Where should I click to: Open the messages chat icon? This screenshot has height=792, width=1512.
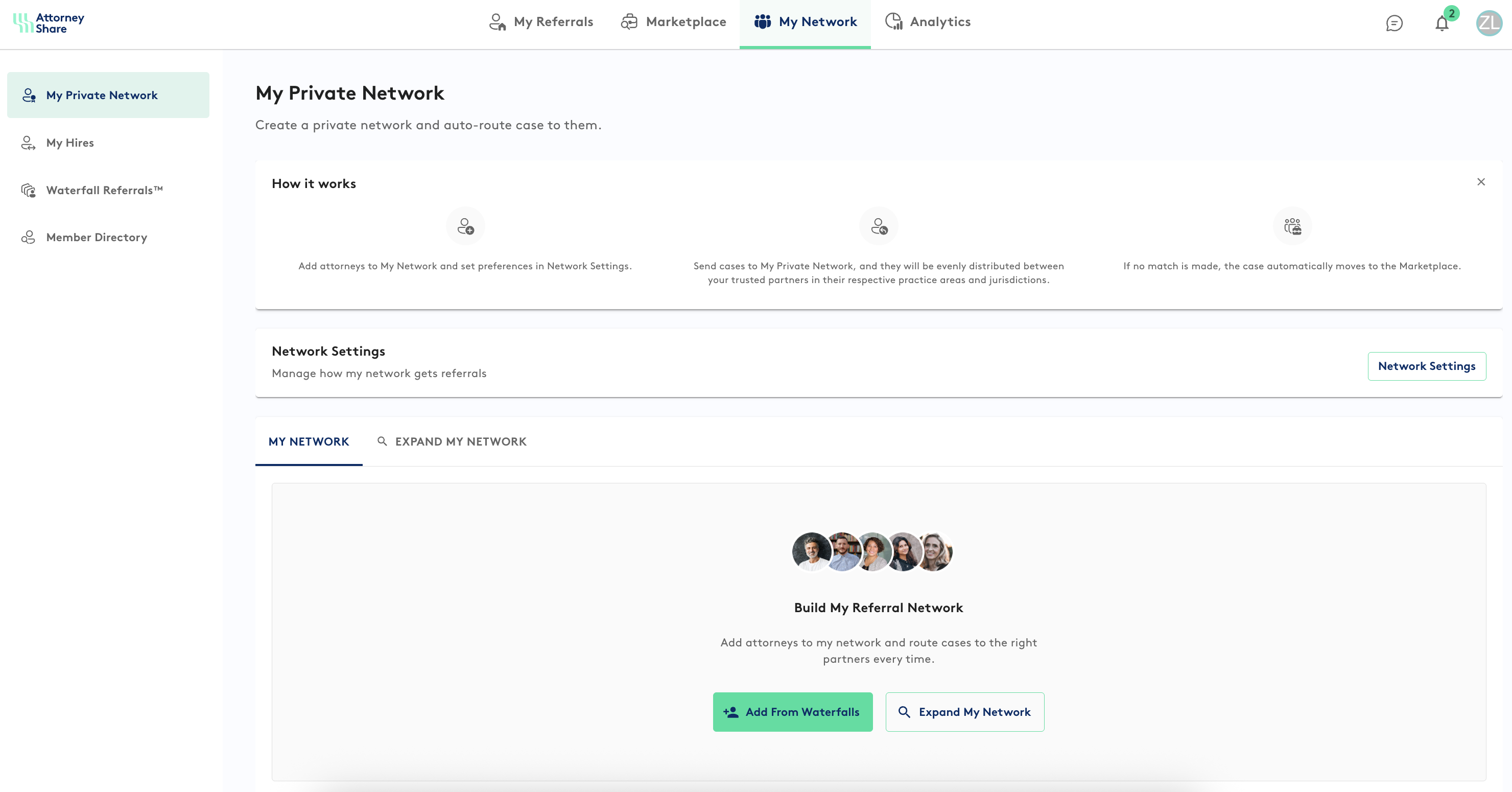[1394, 23]
